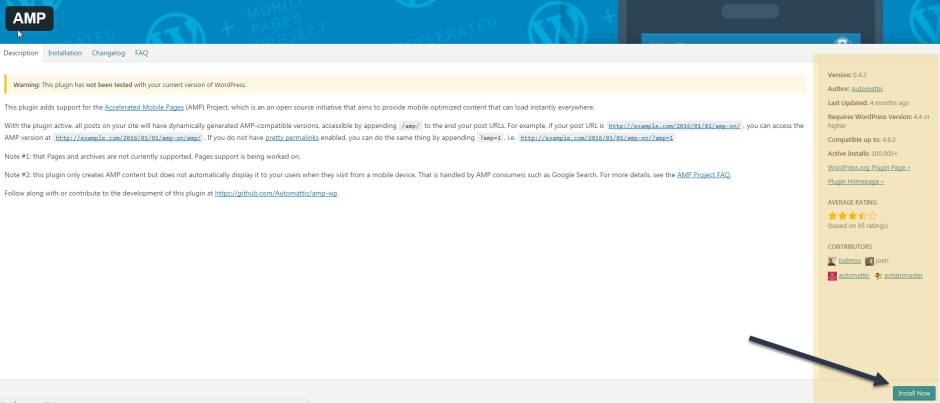Switch to the Installation tab
This screenshot has width=940, height=403.
coord(65,53)
